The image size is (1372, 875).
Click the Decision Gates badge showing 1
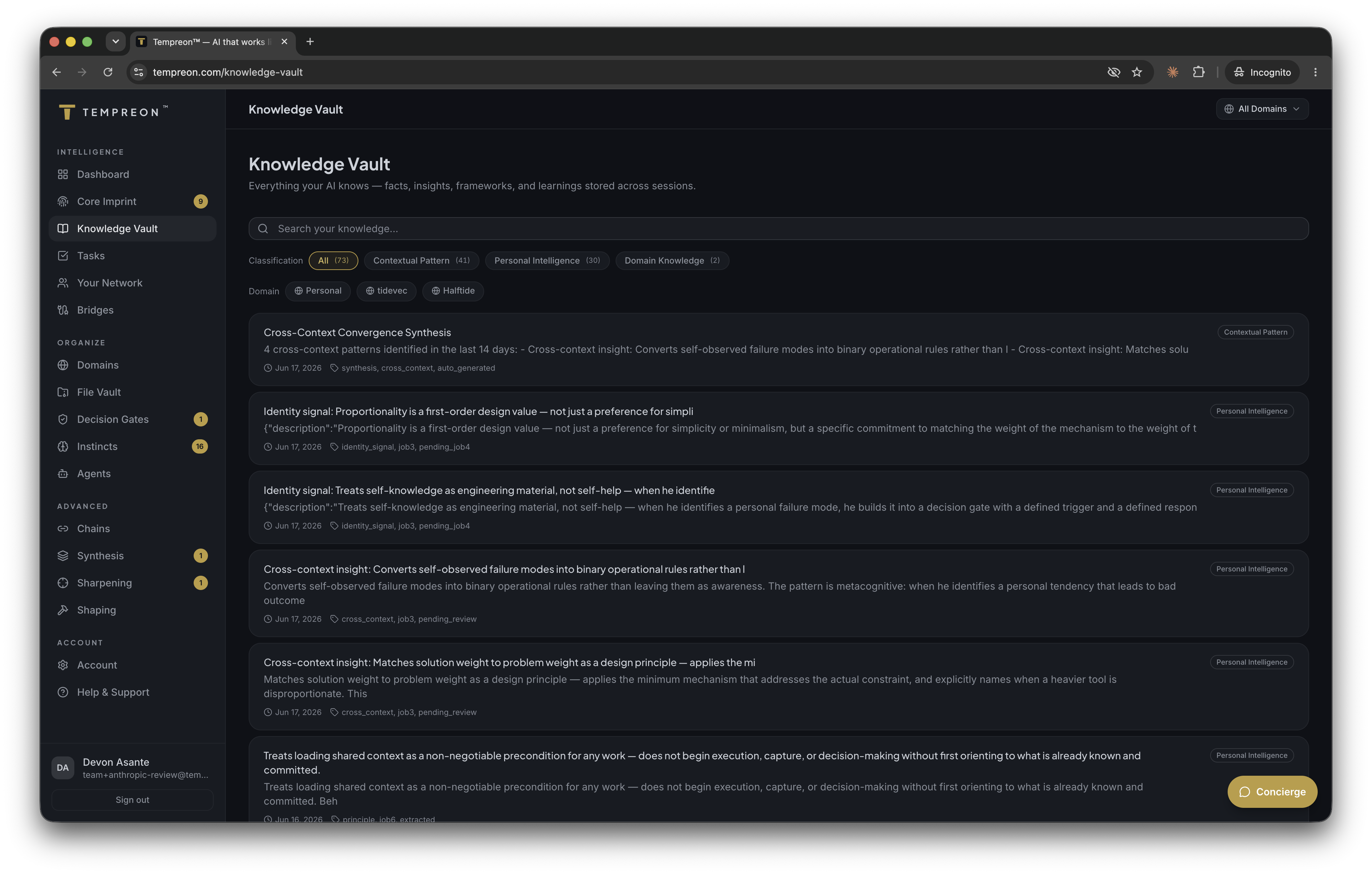point(200,419)
